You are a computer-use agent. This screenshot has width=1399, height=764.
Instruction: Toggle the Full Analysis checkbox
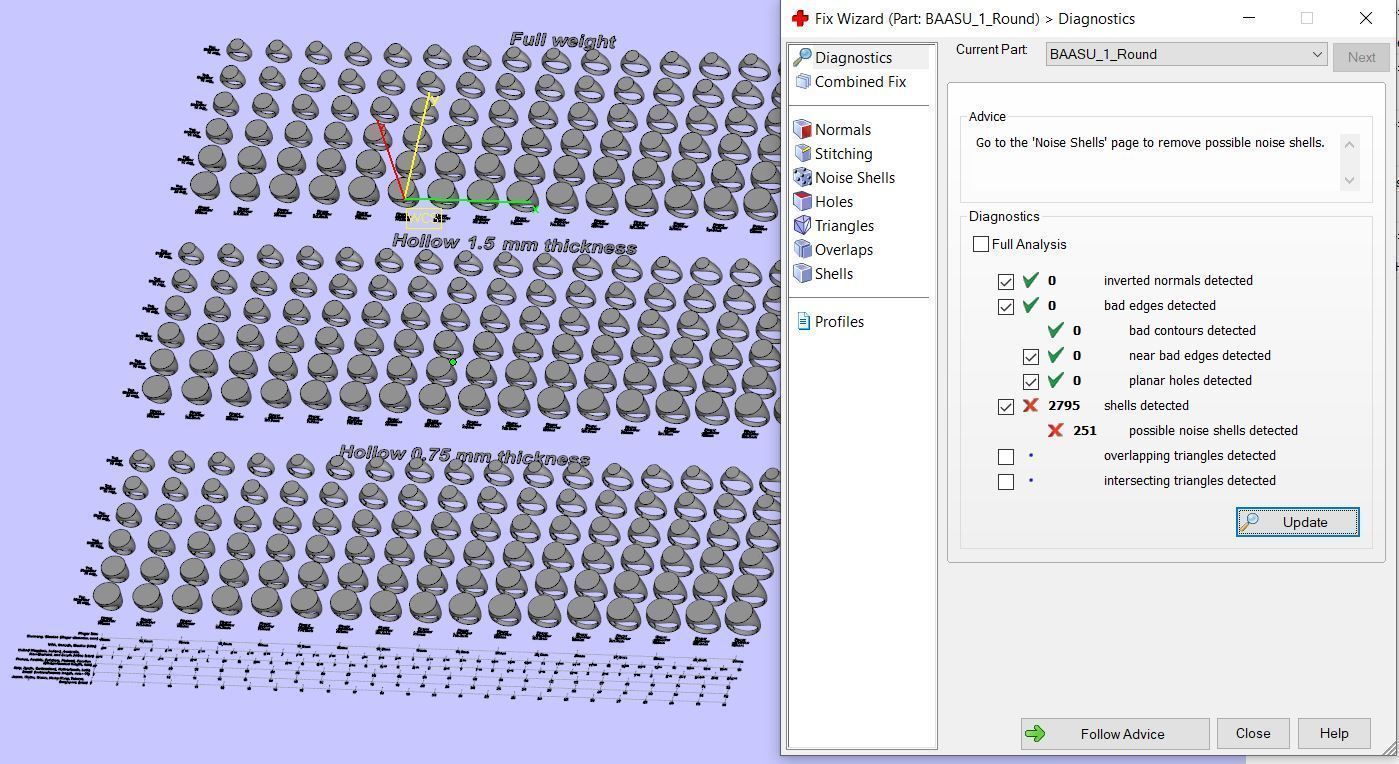(981, 244)
